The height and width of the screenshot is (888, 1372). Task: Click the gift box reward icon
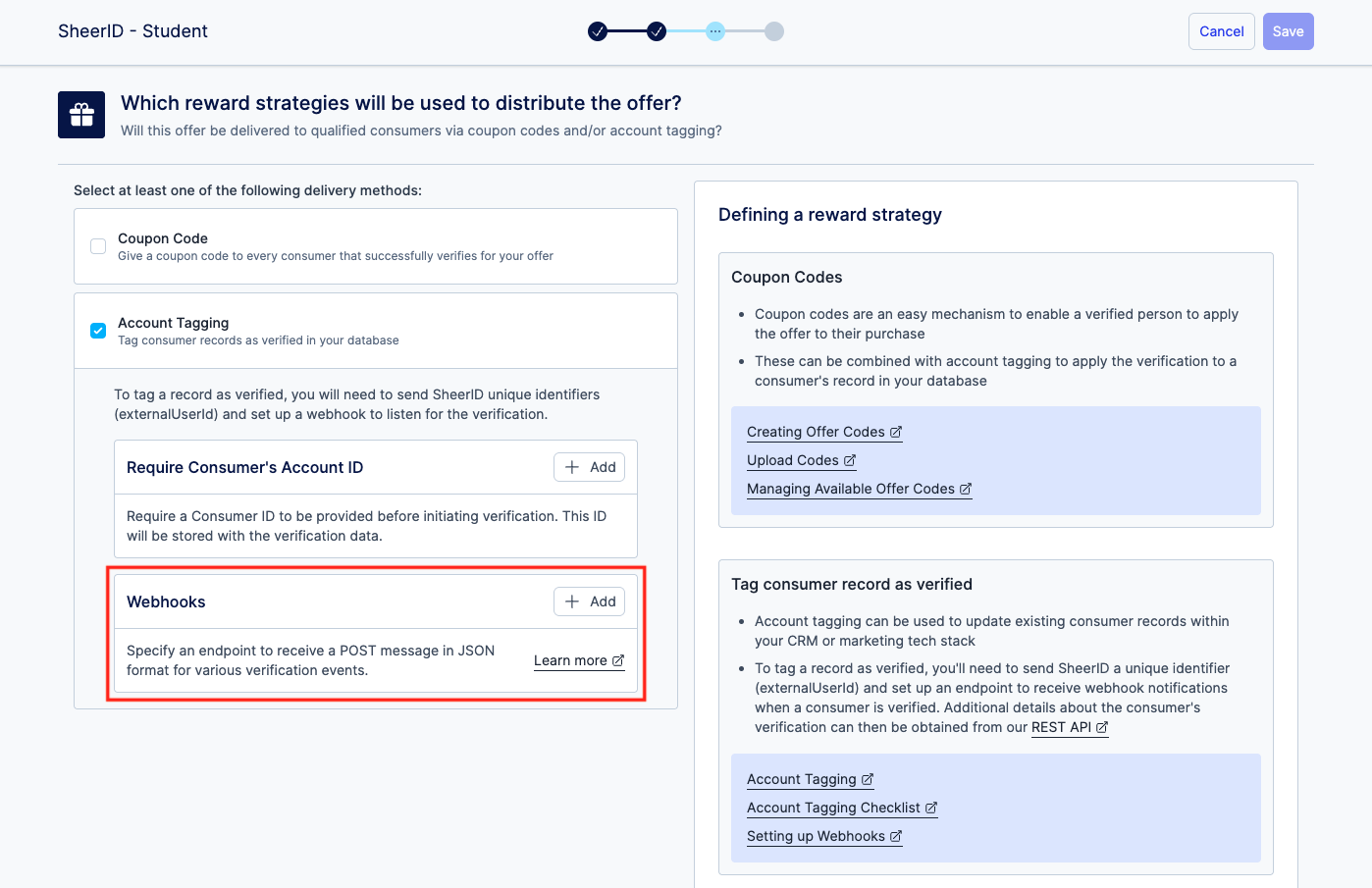(x=81, y=115)
